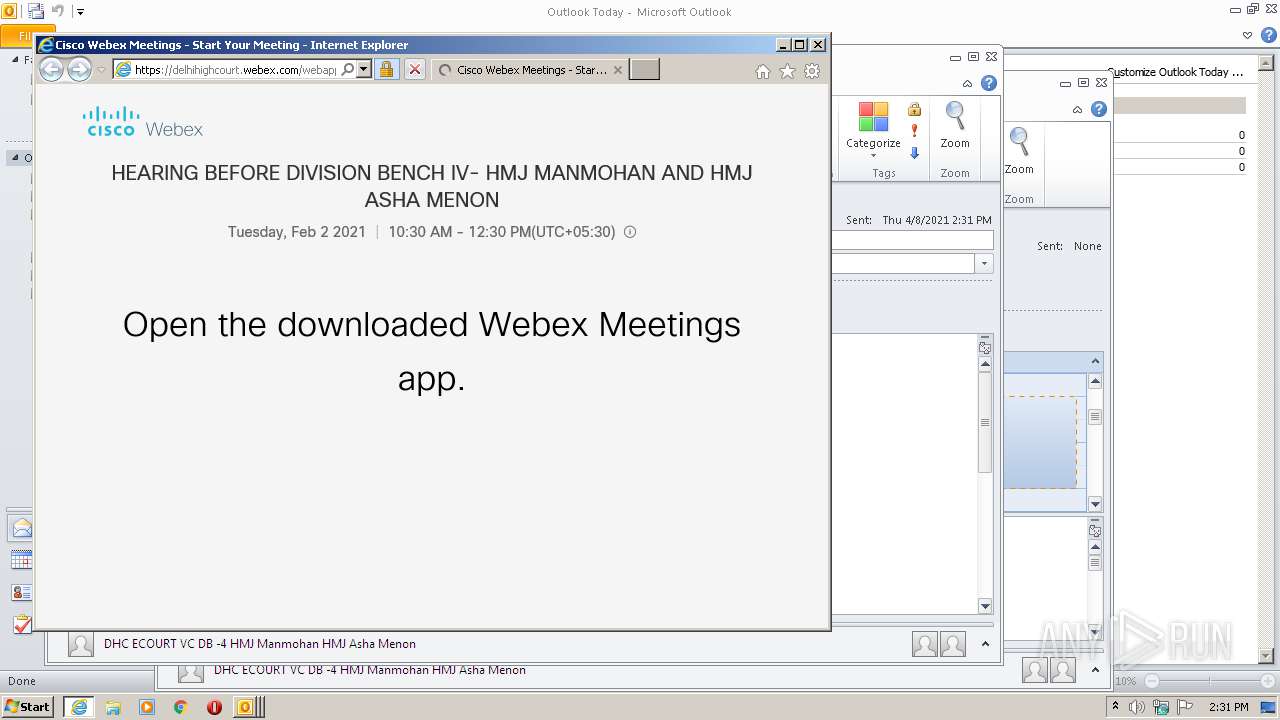The image size is (1280, 720).
Task: Zoom out Outlook view with minus button
Action: coord(1152,681)
